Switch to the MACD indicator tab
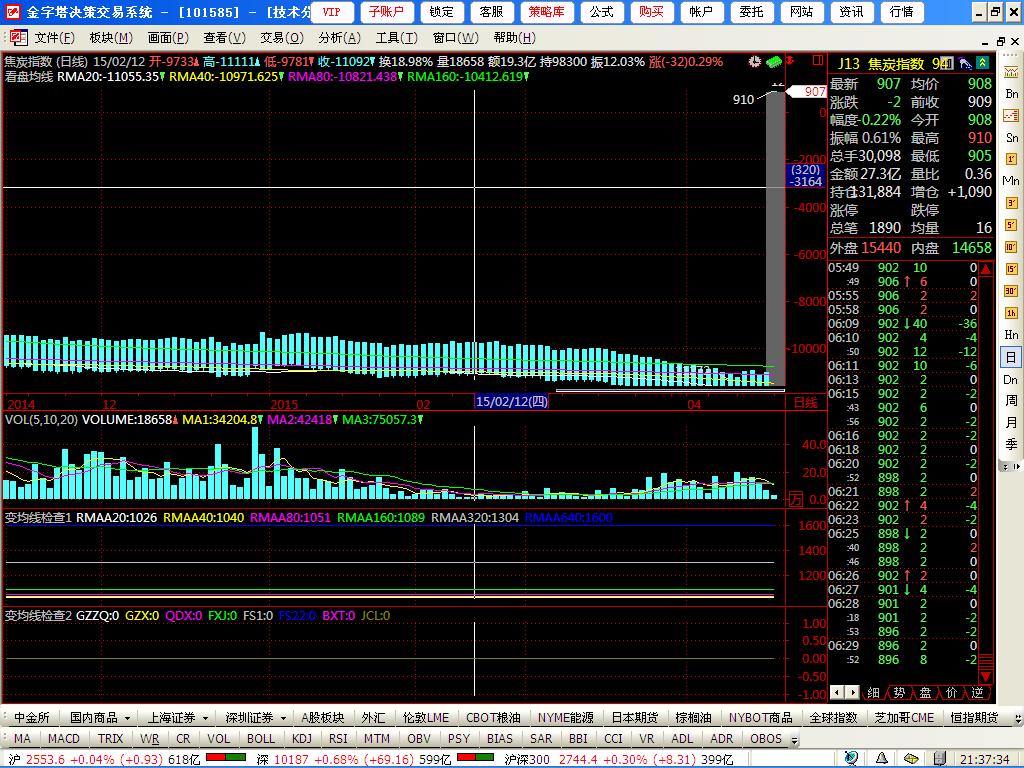 click(x=64, y=739)
